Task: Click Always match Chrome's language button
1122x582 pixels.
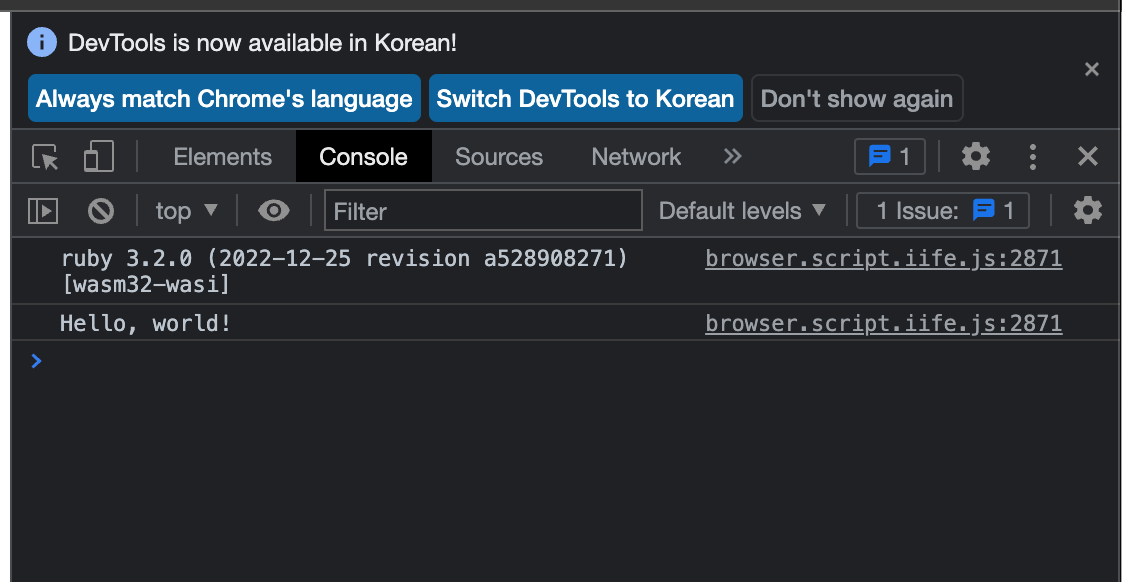Action: (224, 98)
